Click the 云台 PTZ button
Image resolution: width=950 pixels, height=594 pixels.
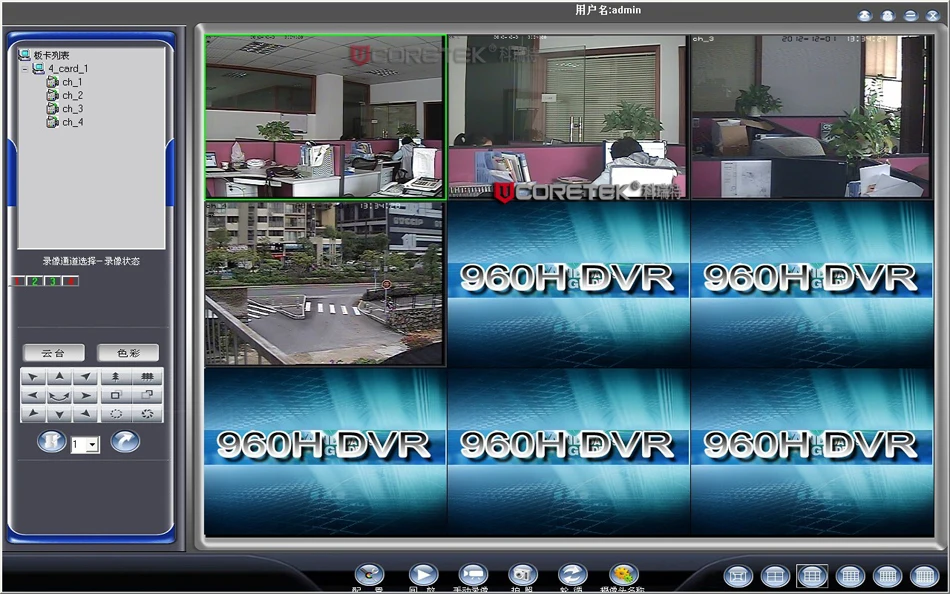click(x=54, y=353)
